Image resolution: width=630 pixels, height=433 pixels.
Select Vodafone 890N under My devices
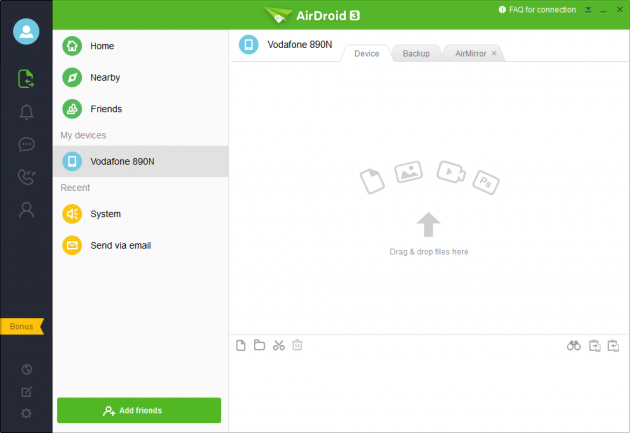140,161
